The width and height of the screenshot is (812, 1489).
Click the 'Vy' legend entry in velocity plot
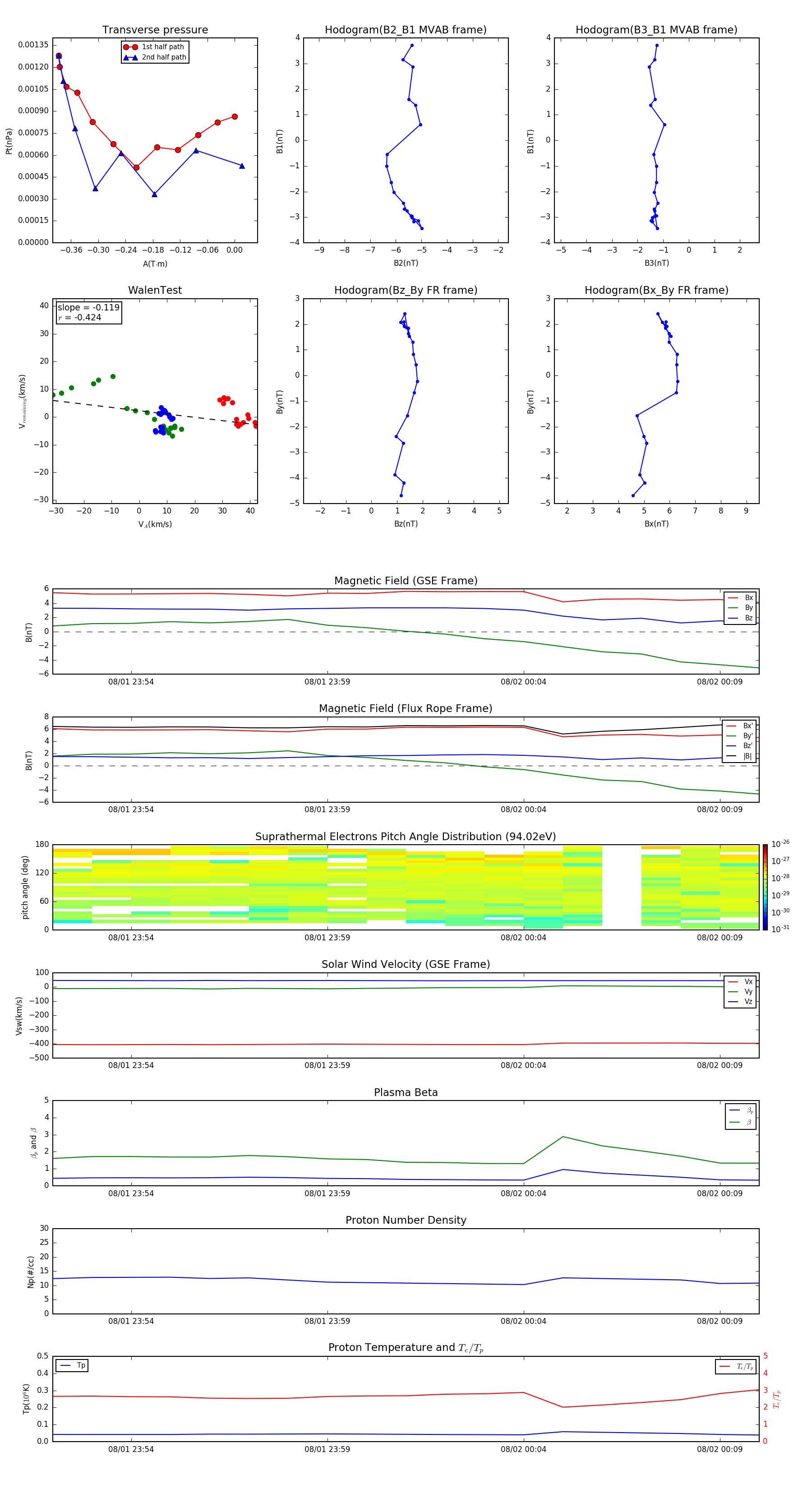740,992
